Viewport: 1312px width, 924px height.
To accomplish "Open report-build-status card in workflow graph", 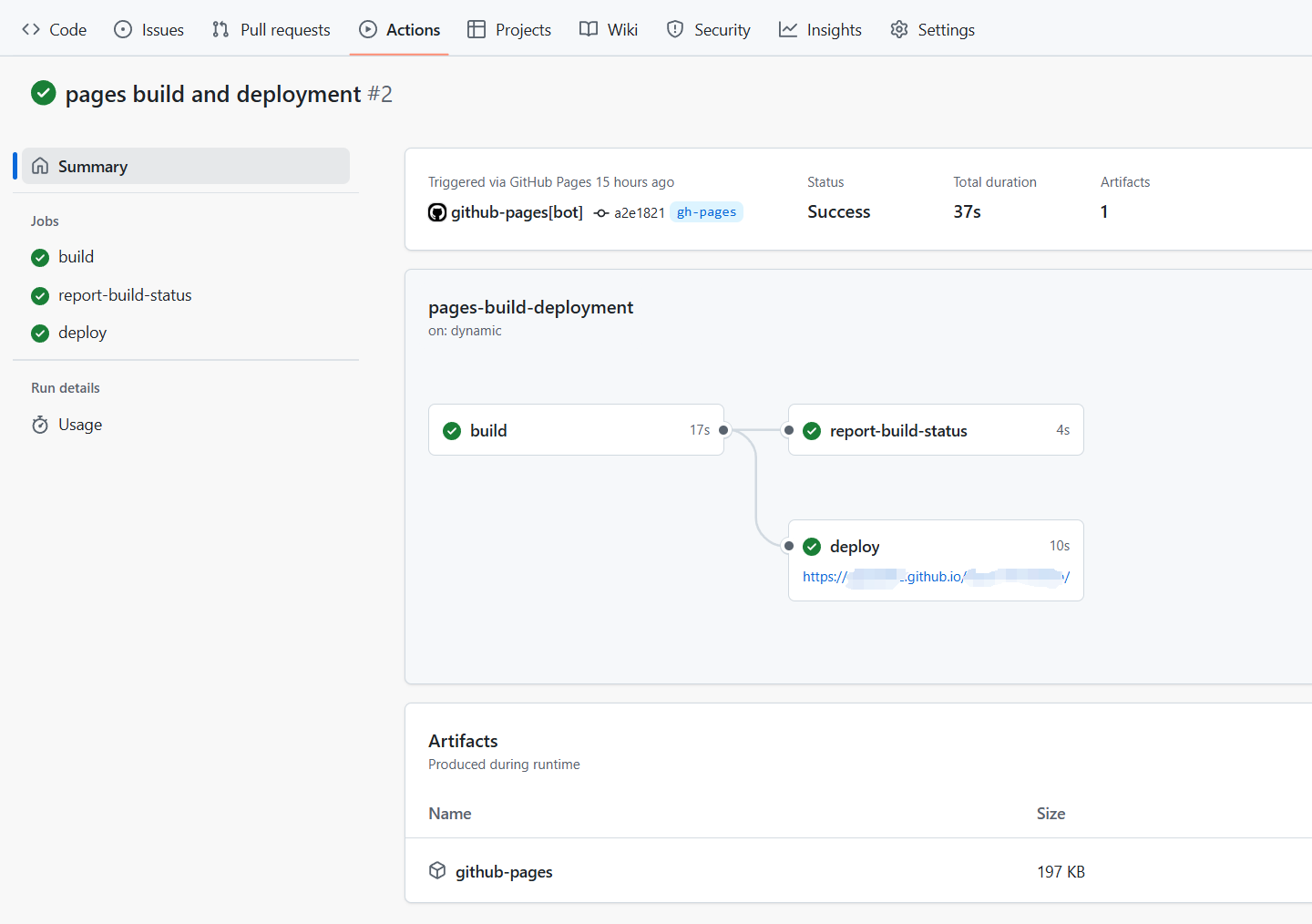I will 936,430.
